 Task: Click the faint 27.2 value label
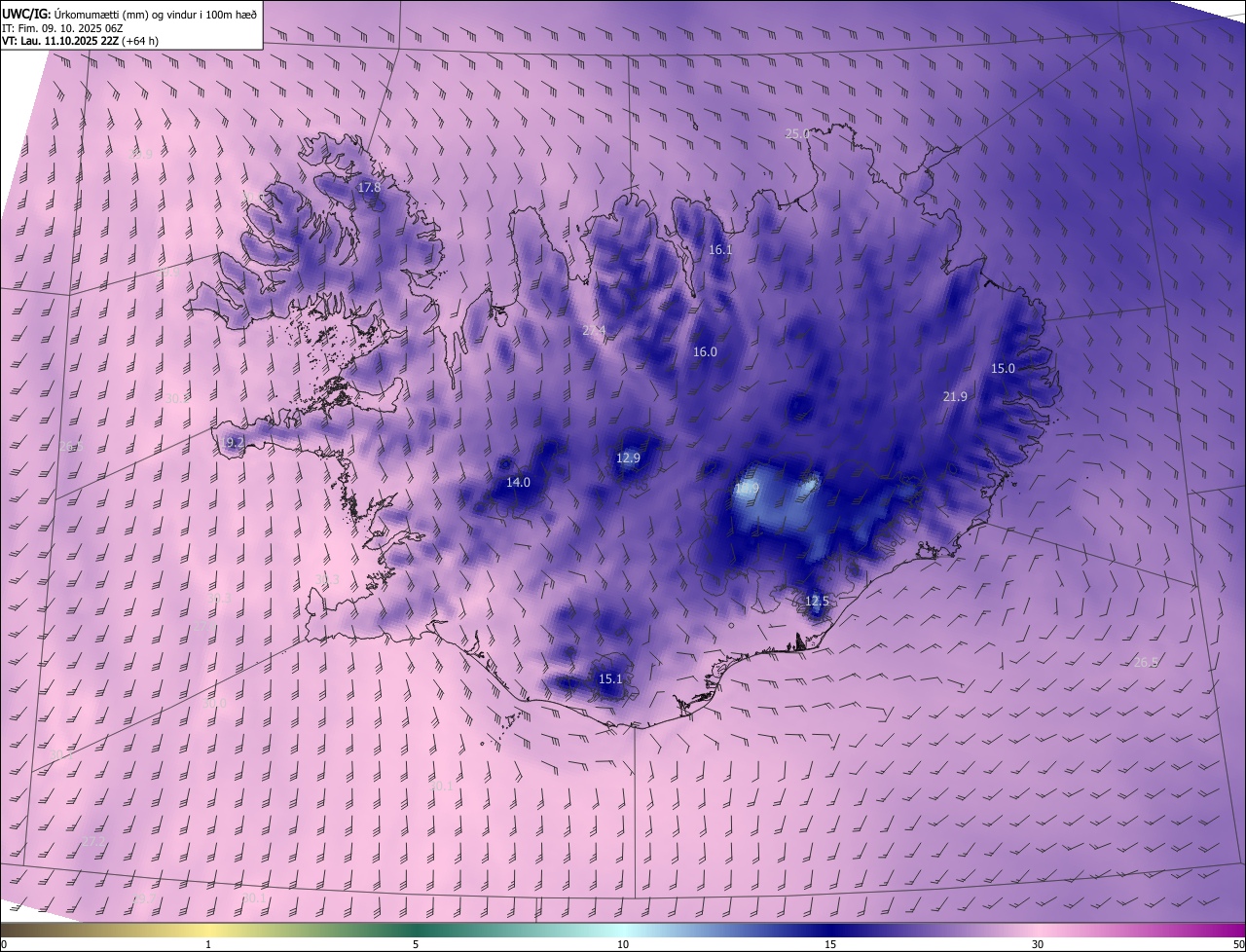(93, 841)
